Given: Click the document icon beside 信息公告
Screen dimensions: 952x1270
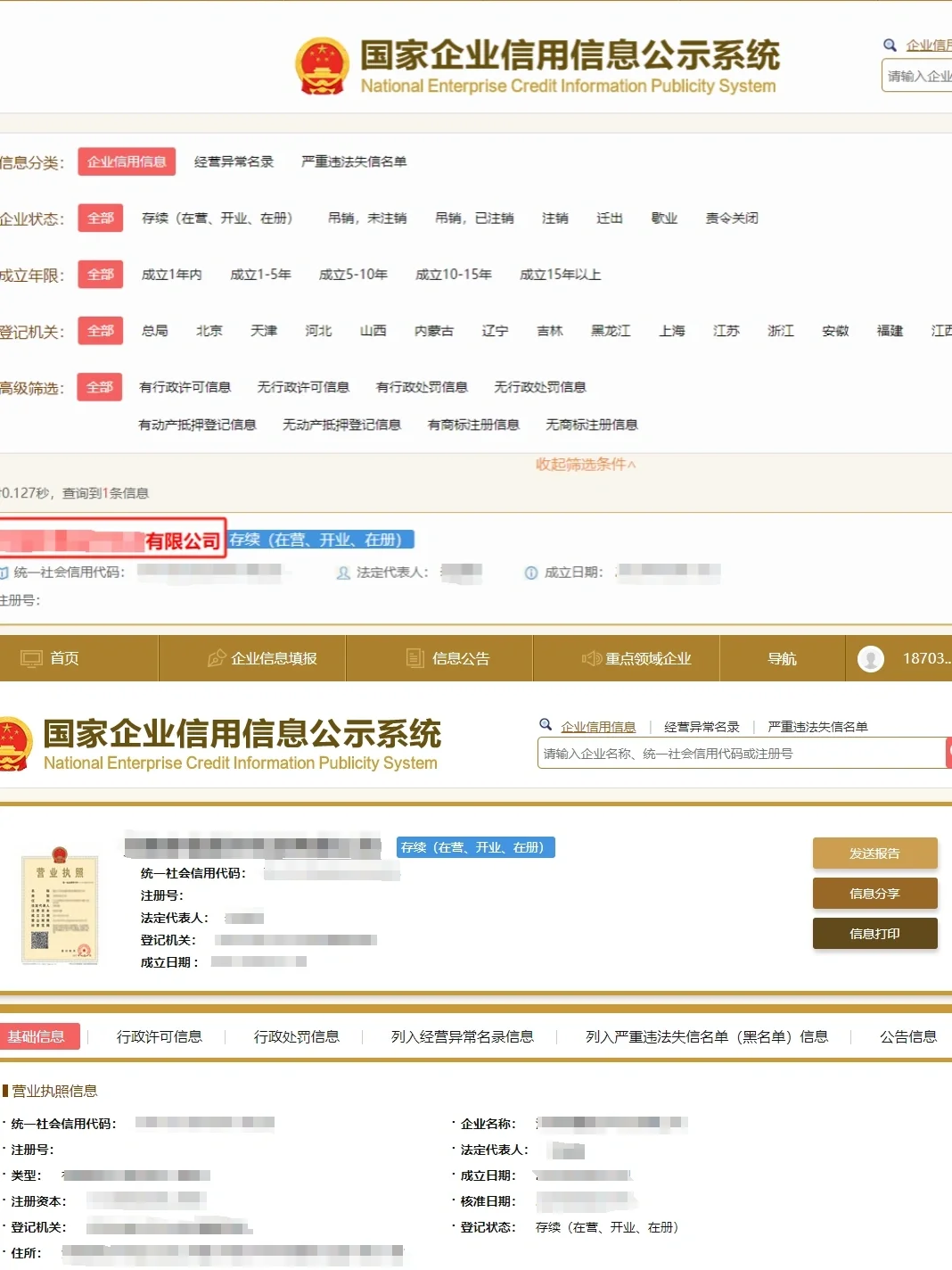Looking at the screenshot, I should 415,658.
